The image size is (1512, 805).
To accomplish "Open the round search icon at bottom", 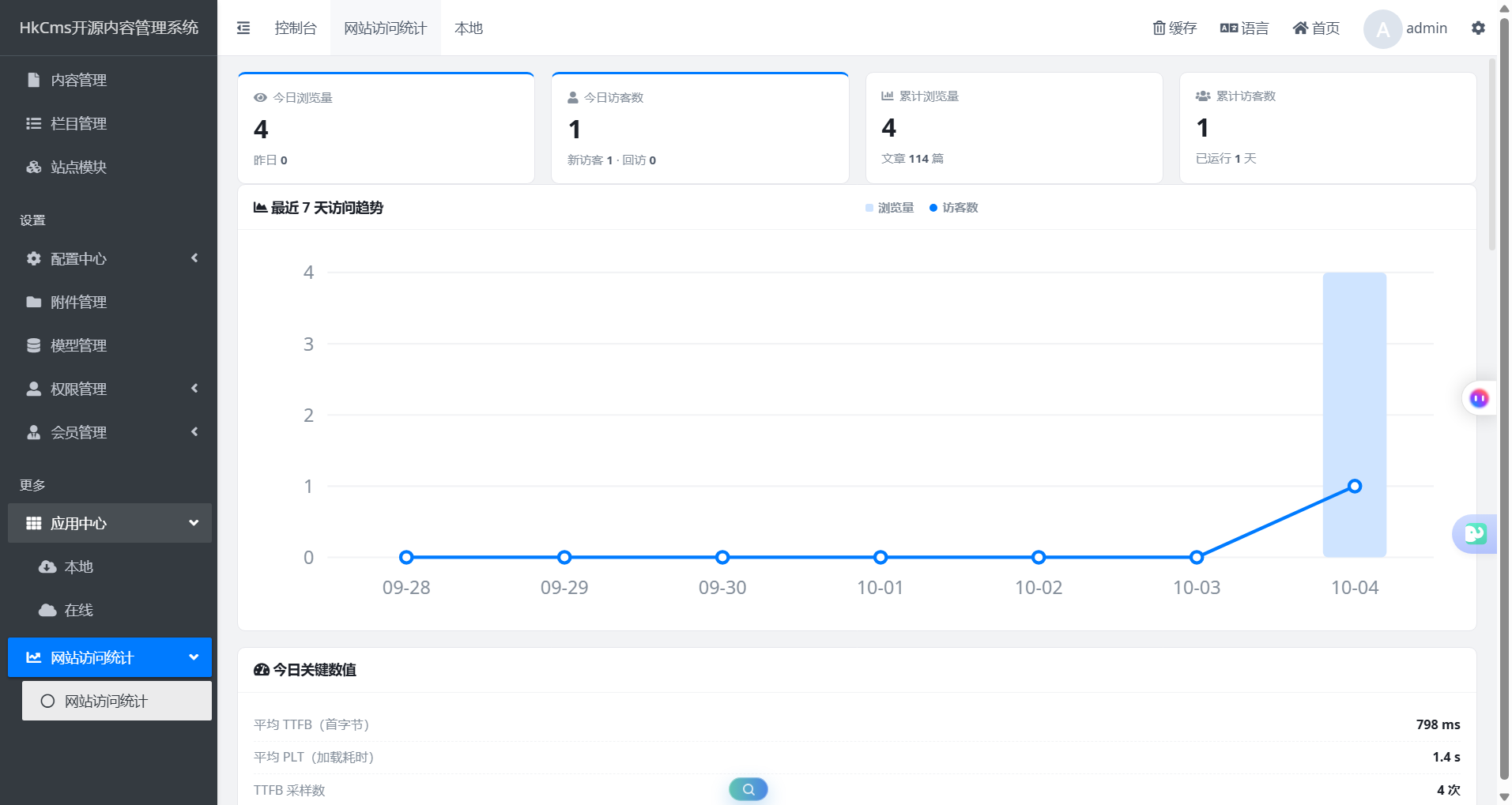I will pyautogui.click(x=748, y=788).
